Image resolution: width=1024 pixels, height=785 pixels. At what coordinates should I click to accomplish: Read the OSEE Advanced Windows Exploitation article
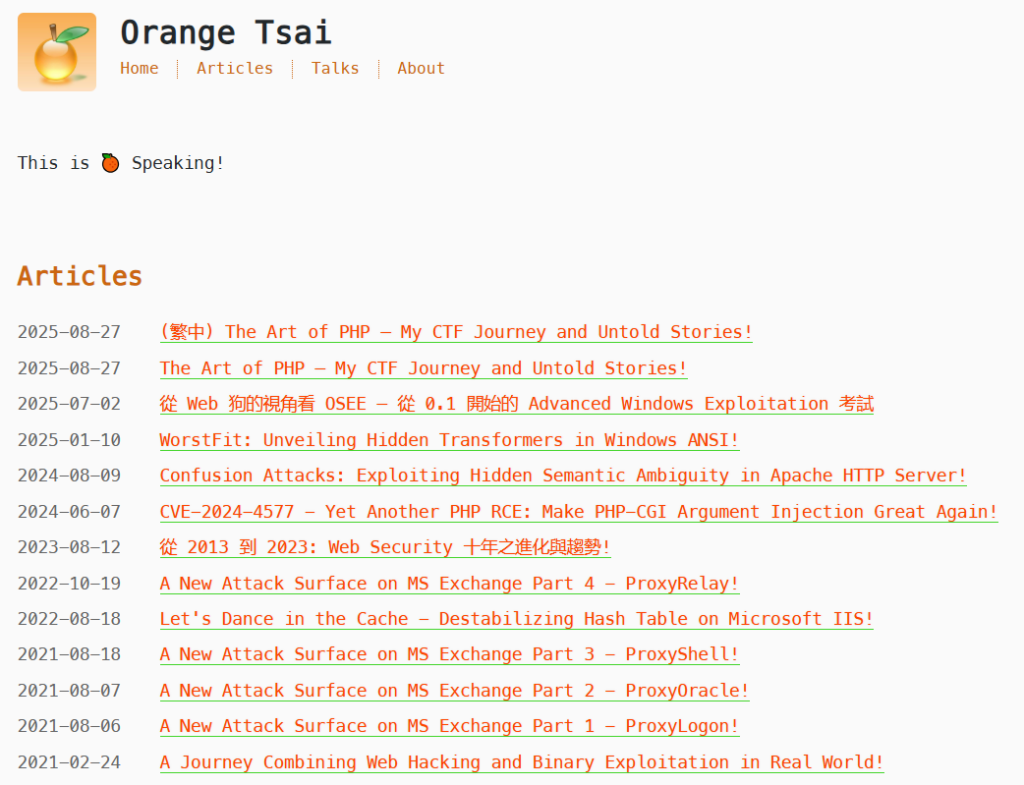[x=516, y=404]
